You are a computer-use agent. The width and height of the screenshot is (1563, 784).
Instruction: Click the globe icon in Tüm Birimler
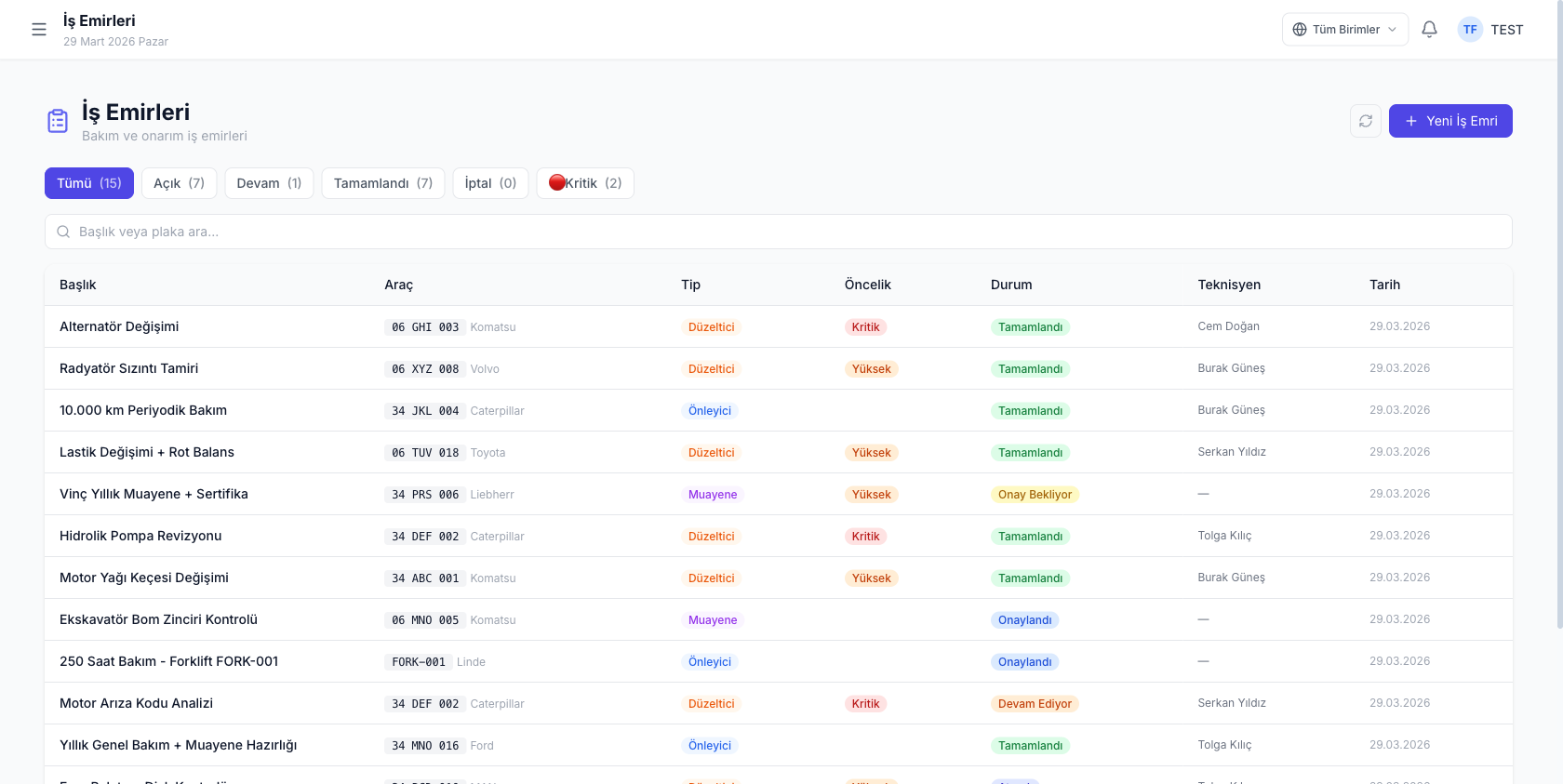click(x=1300, y=30)
